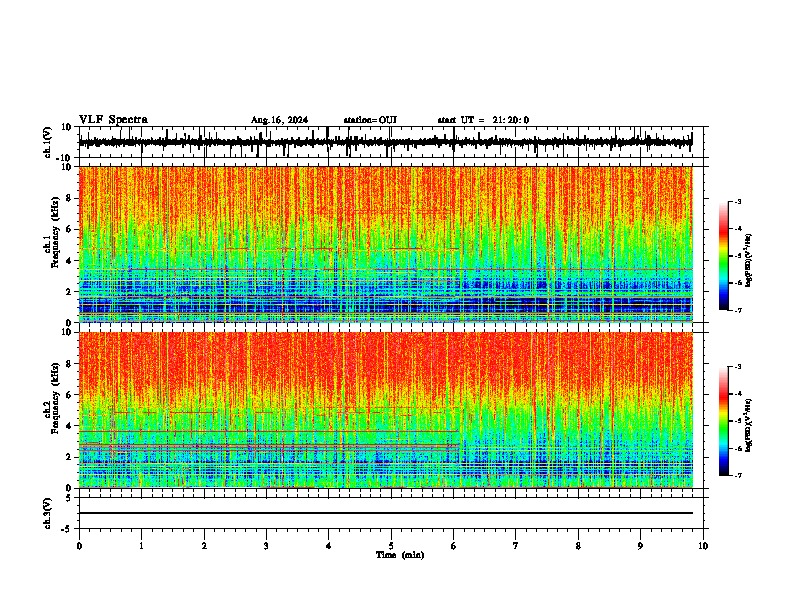
Task: Click the "-7" label on ch.2 colorbar
Action: click(738, 475)
